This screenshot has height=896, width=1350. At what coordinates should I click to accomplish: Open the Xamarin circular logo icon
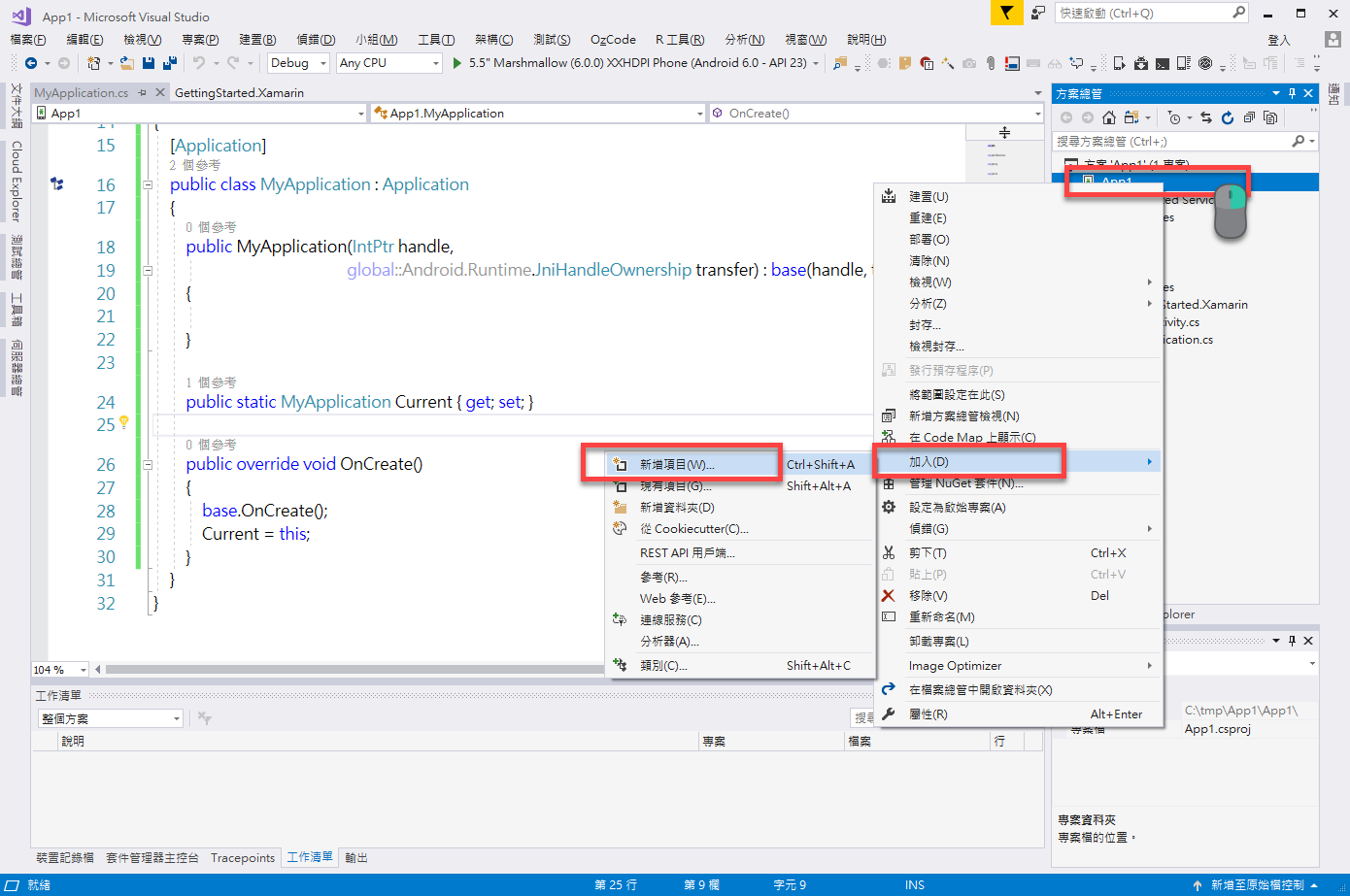tap(1205, 63)
